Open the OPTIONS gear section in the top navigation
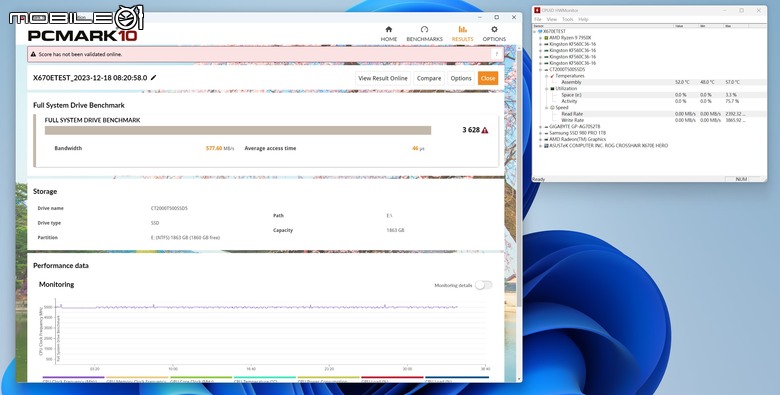Viewport: 780px width, 395px height. (x=494, y=34)
